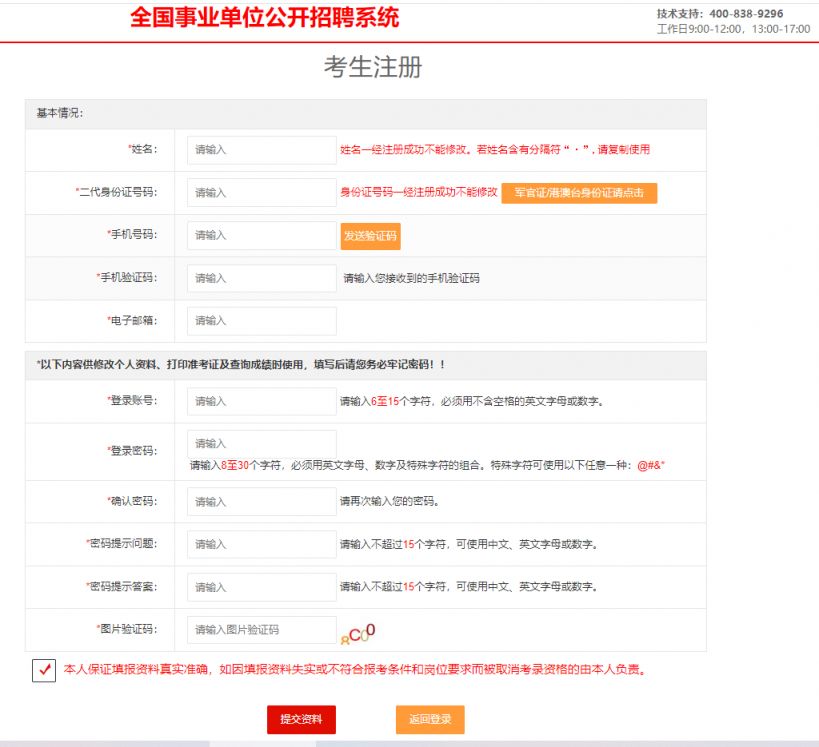Click the 姓名 name input field
This screenshot has height=747, width=819.
(260, 148)
